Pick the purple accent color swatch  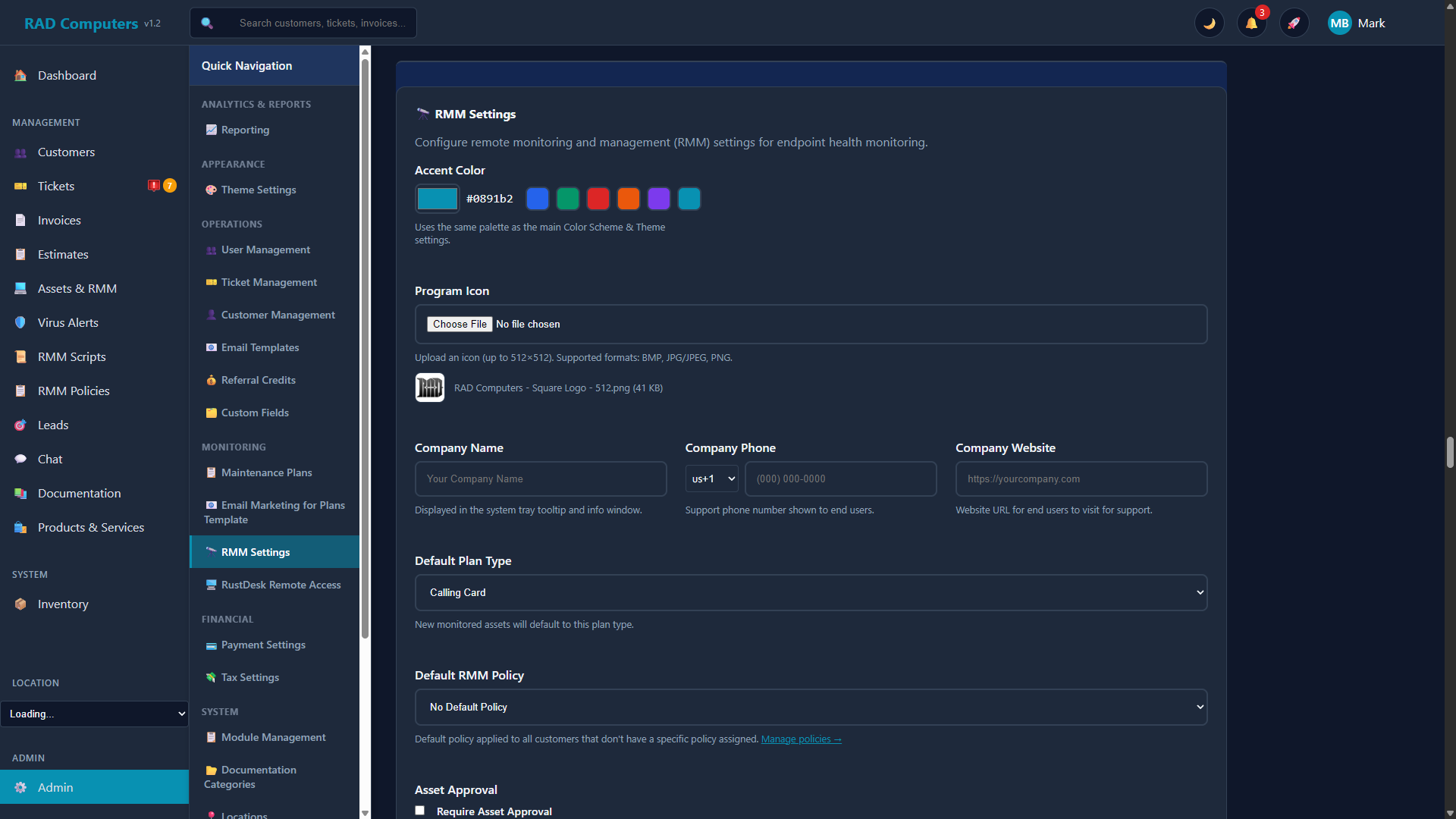[659, 198]
